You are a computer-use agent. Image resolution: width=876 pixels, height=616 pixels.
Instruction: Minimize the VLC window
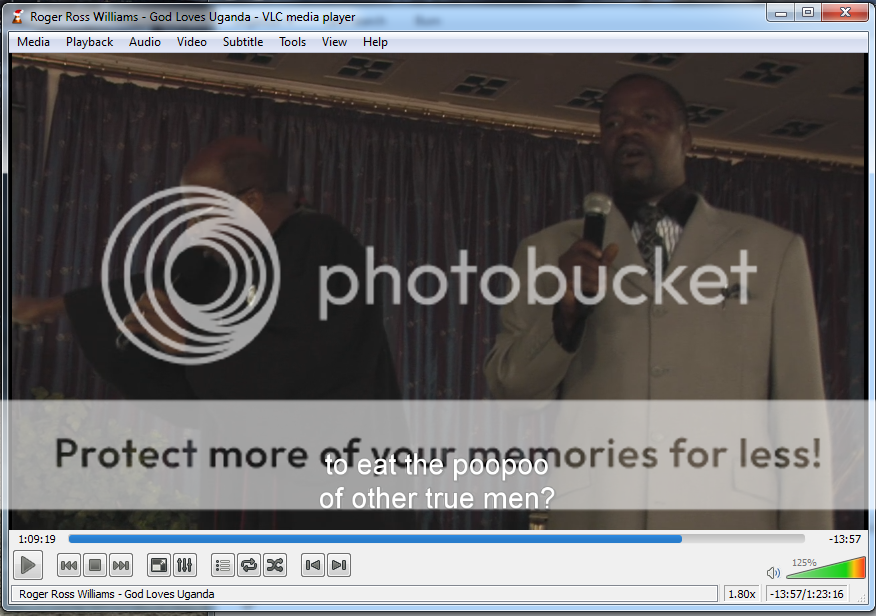pyautogui.click(x=781, y=12)
